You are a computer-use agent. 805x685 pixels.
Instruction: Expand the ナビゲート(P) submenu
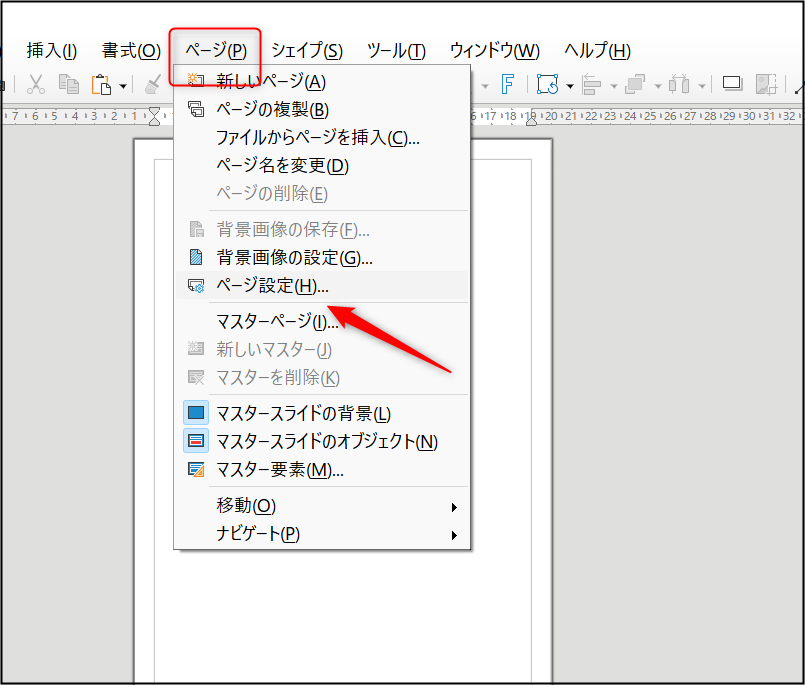coord(322,534)
